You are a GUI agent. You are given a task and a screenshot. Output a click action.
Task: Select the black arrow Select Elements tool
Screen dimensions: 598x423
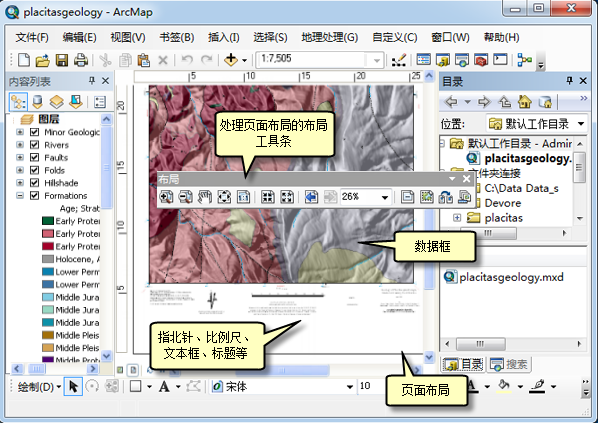coord(73,387)
